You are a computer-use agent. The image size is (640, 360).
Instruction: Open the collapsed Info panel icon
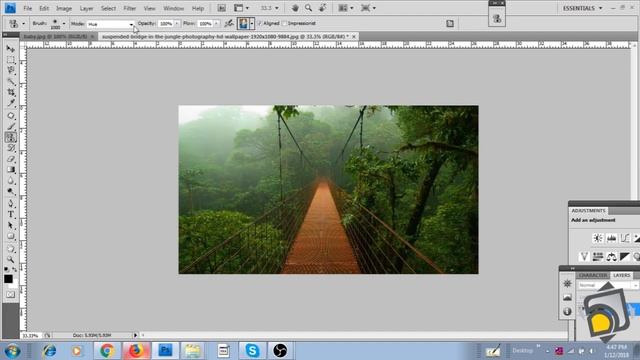click(567, 311)
